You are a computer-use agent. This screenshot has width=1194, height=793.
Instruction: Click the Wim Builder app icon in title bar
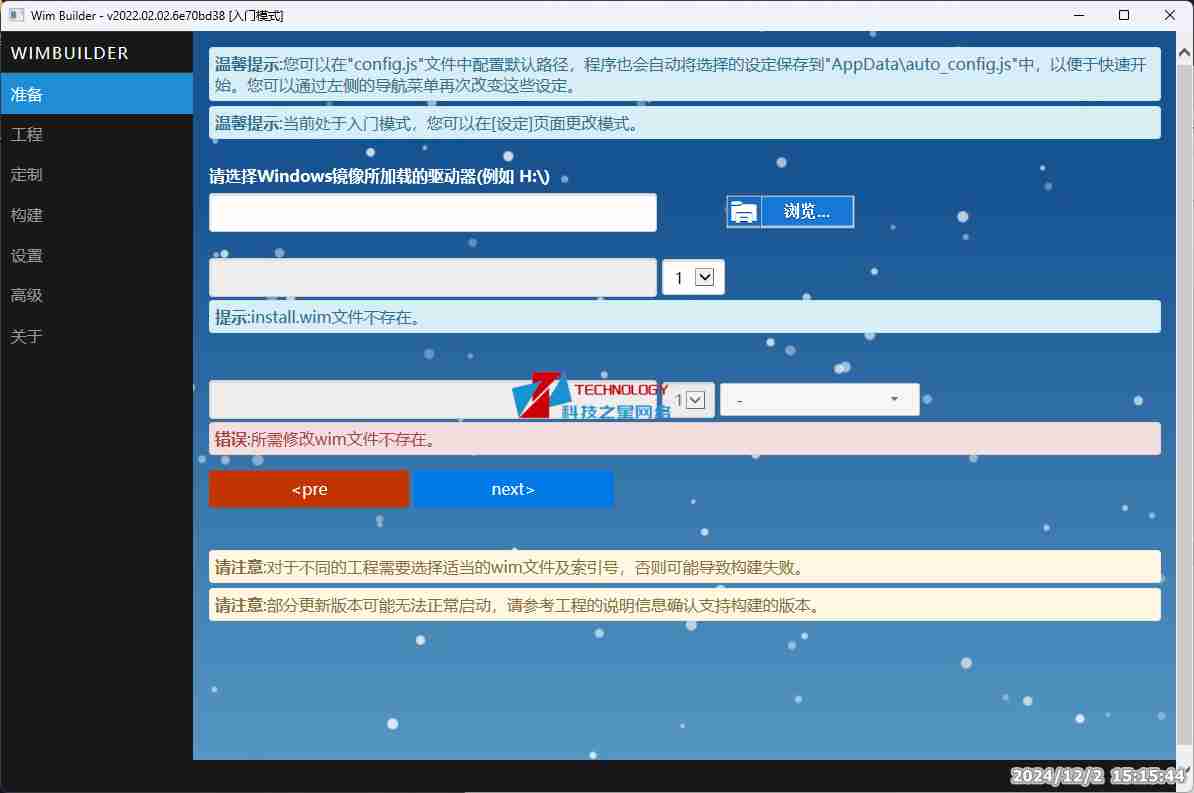[16, 15]
